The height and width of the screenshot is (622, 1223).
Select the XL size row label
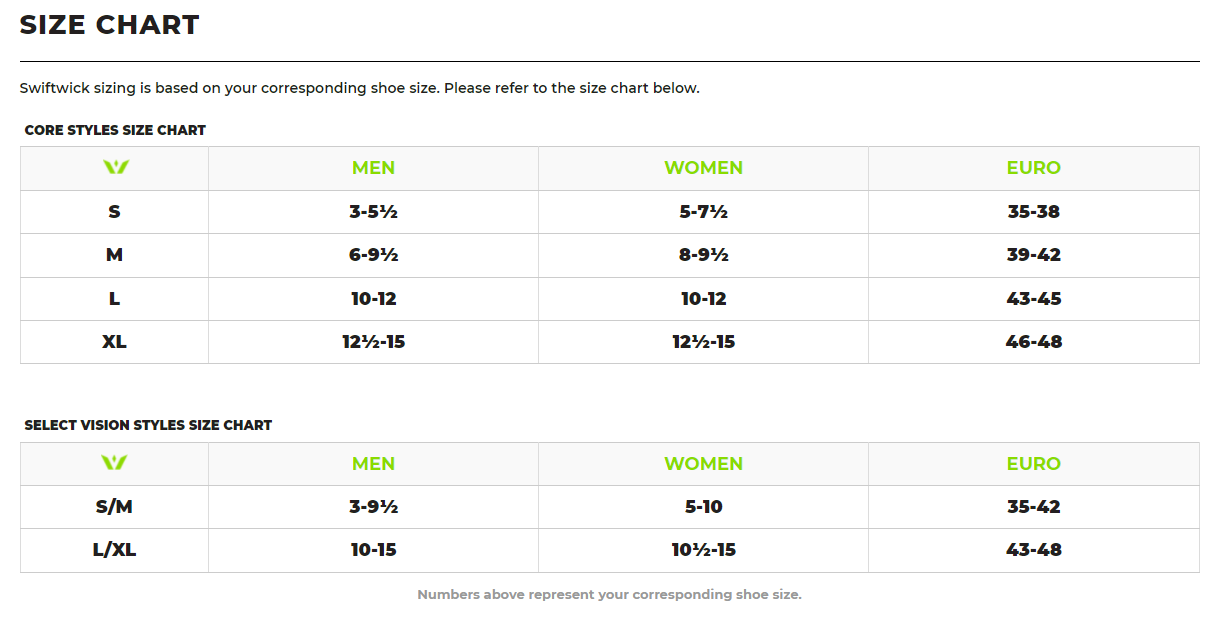point(114,342)
